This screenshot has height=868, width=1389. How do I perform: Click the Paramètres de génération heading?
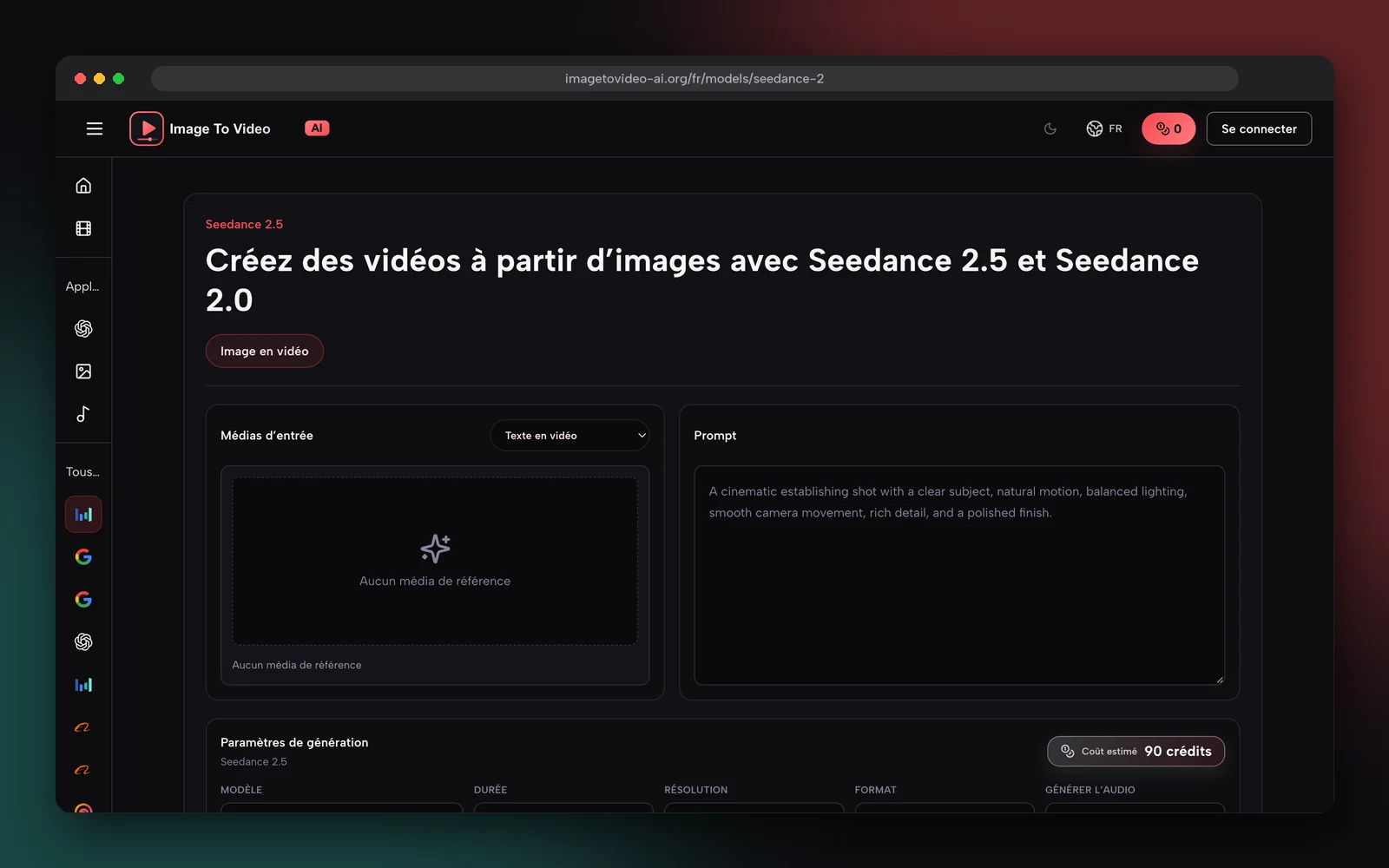coord(294,742)
